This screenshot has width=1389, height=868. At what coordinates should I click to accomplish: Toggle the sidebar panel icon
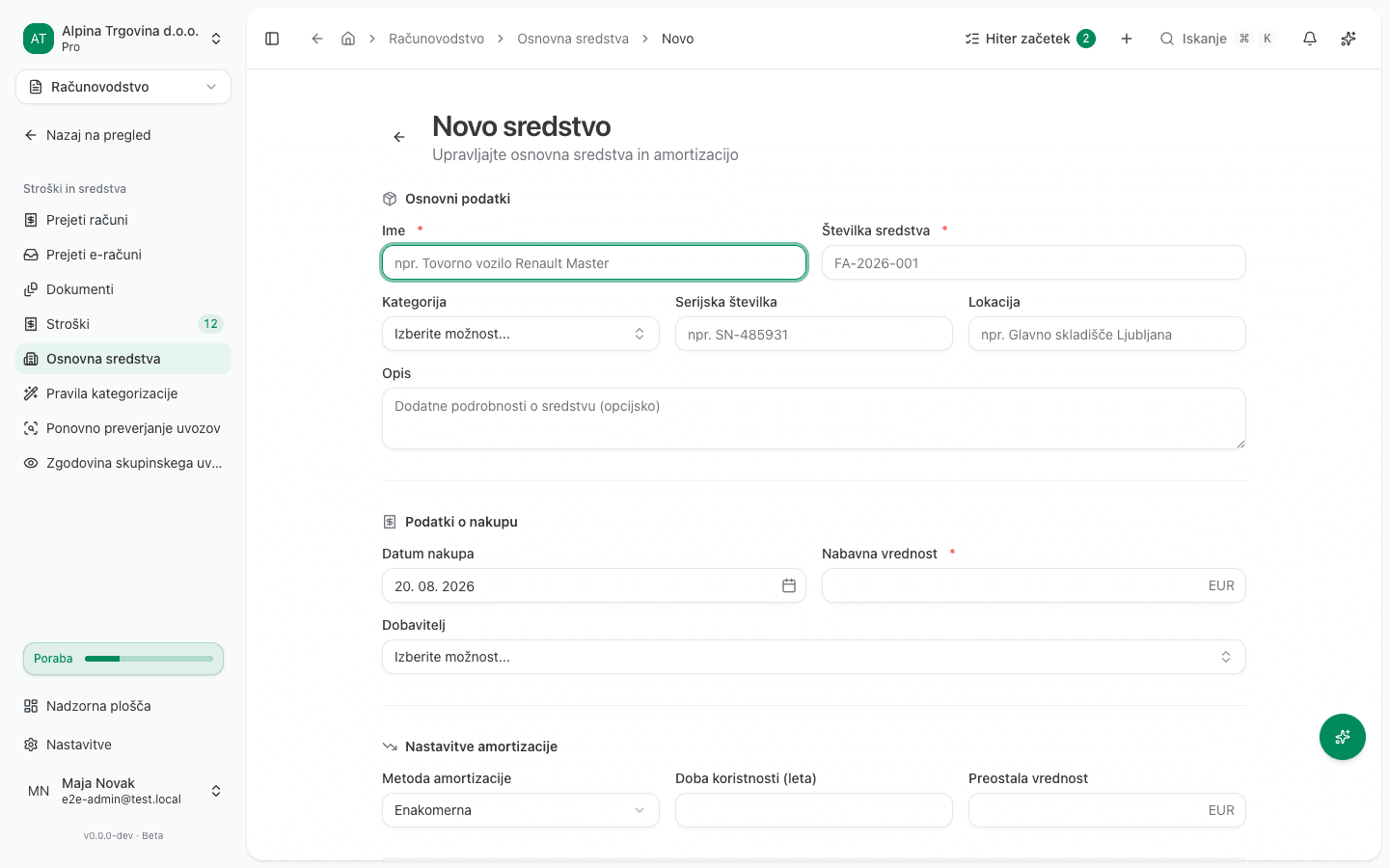(272, 39)
